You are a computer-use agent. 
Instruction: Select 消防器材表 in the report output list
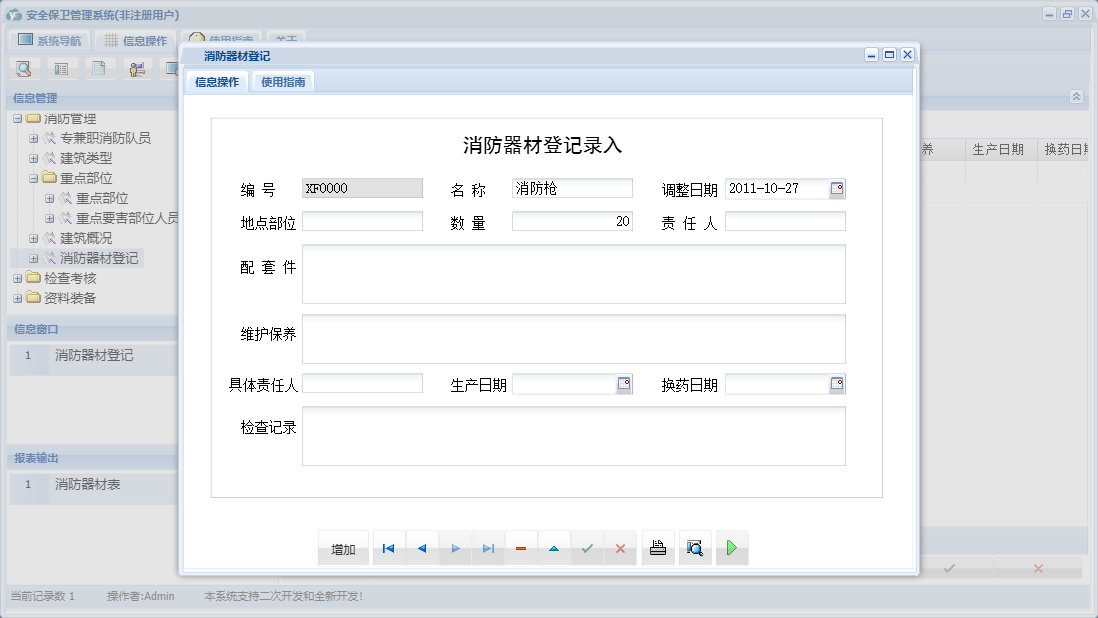pos(88,484)
